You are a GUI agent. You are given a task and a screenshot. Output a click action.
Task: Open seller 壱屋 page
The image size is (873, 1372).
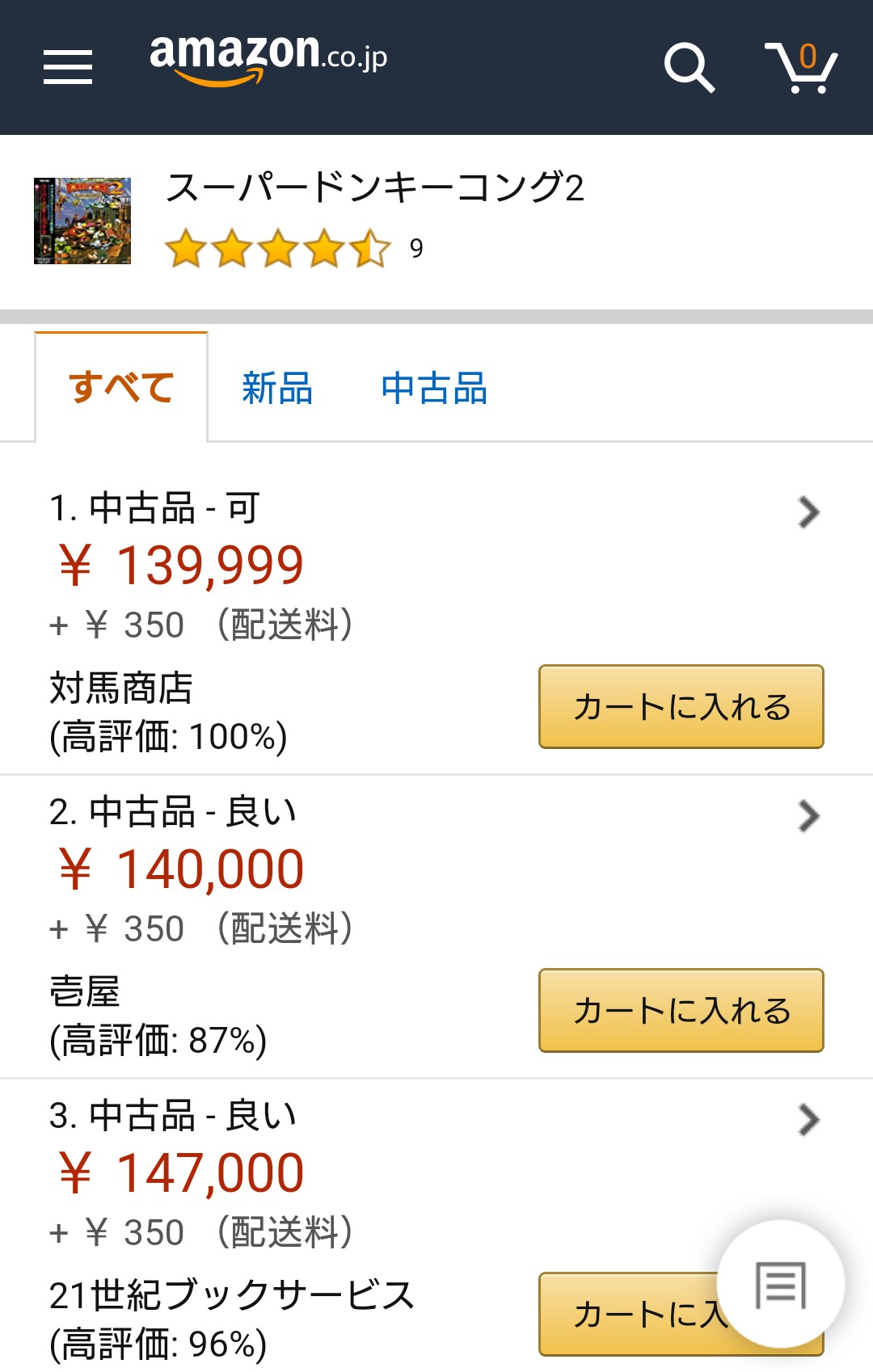click(85, 992)
